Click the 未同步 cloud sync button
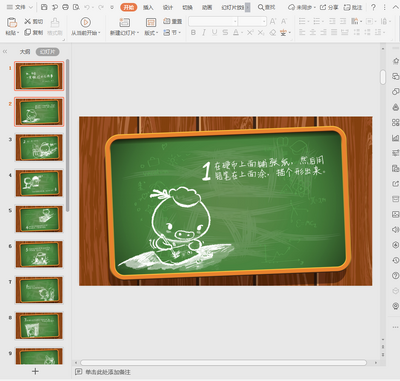 302,7
